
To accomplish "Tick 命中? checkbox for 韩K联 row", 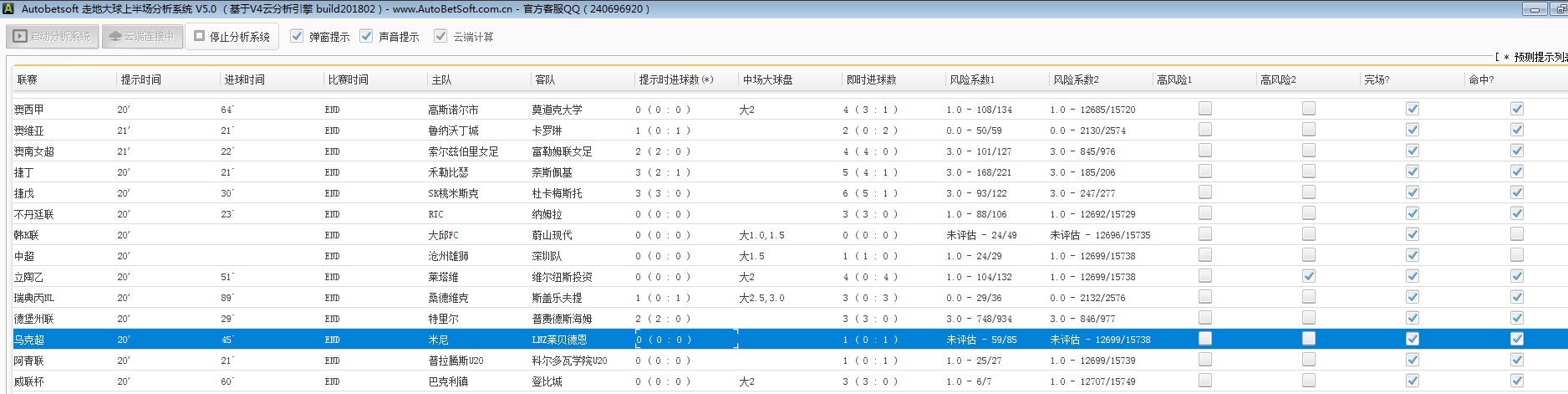I will coord(1516,234).
